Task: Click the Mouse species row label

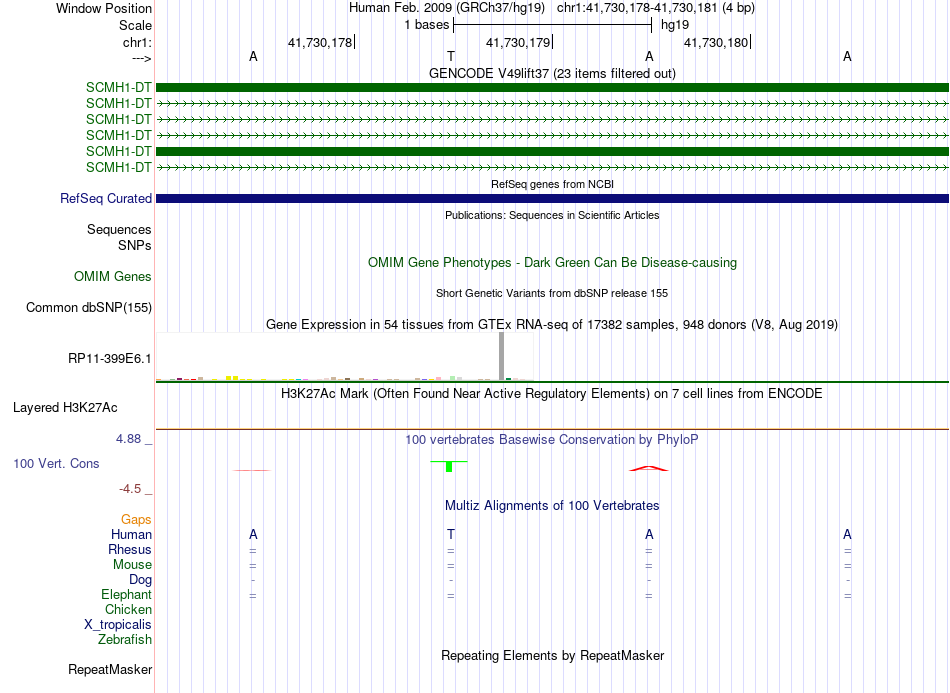Action: 132,565
